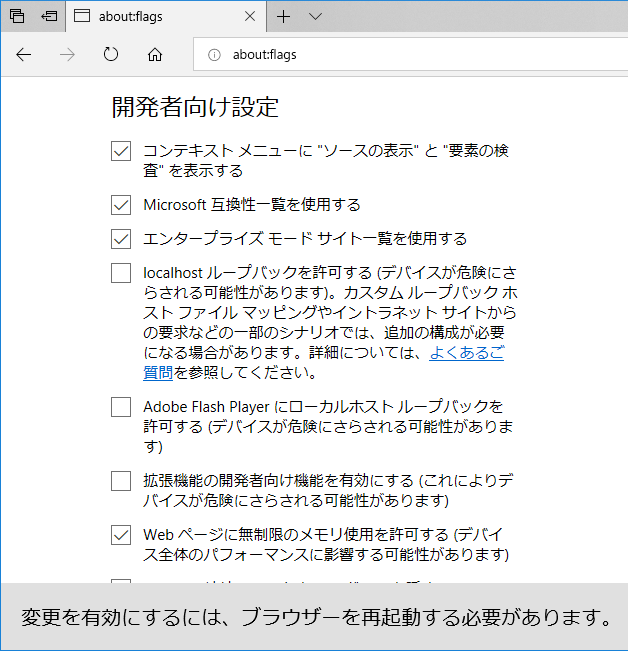Toggle Microsoft 互換性一覧を使用する checkbox
This screenshot has width=628, height=651.
click(x=121, y=205)
